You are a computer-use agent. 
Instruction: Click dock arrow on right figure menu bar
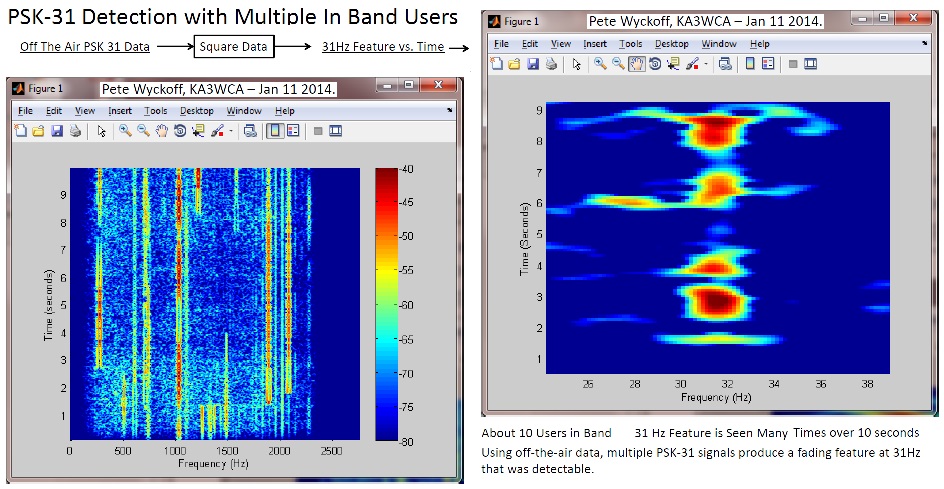tap(924, 44)
